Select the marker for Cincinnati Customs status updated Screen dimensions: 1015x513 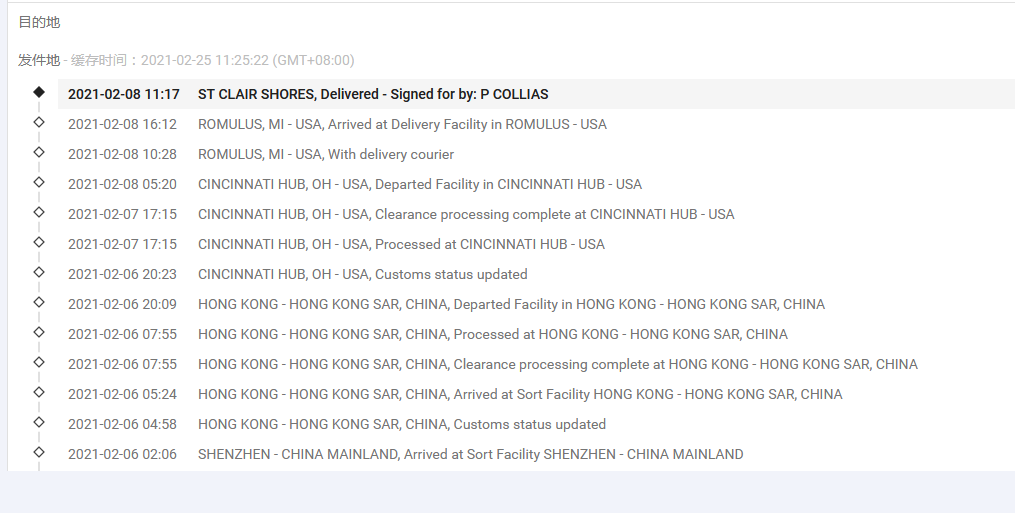(39, 272)
